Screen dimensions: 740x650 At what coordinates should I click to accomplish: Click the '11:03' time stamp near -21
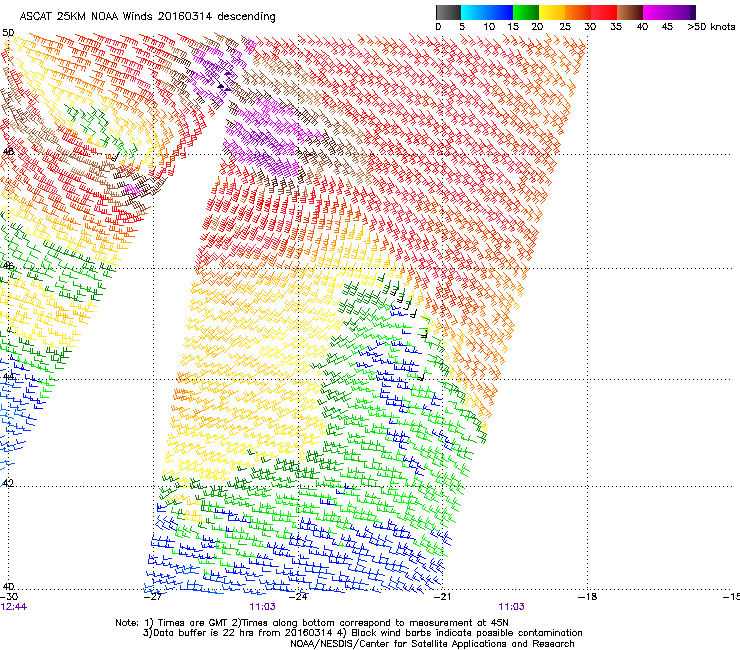click(x=512, y=607)
